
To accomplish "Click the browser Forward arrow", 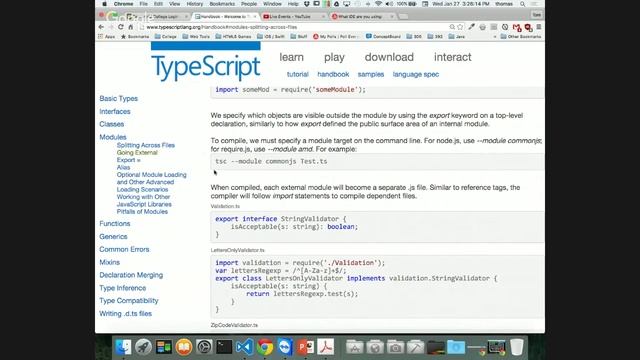I will point(111,27).
